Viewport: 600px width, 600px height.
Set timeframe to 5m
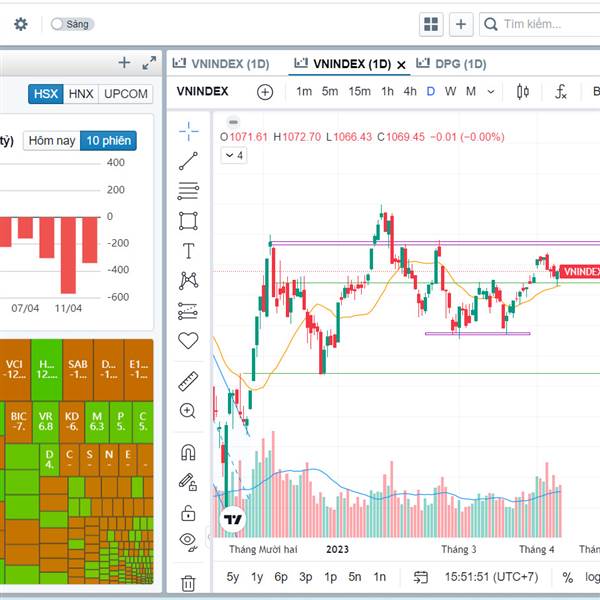tap(330, 91)
